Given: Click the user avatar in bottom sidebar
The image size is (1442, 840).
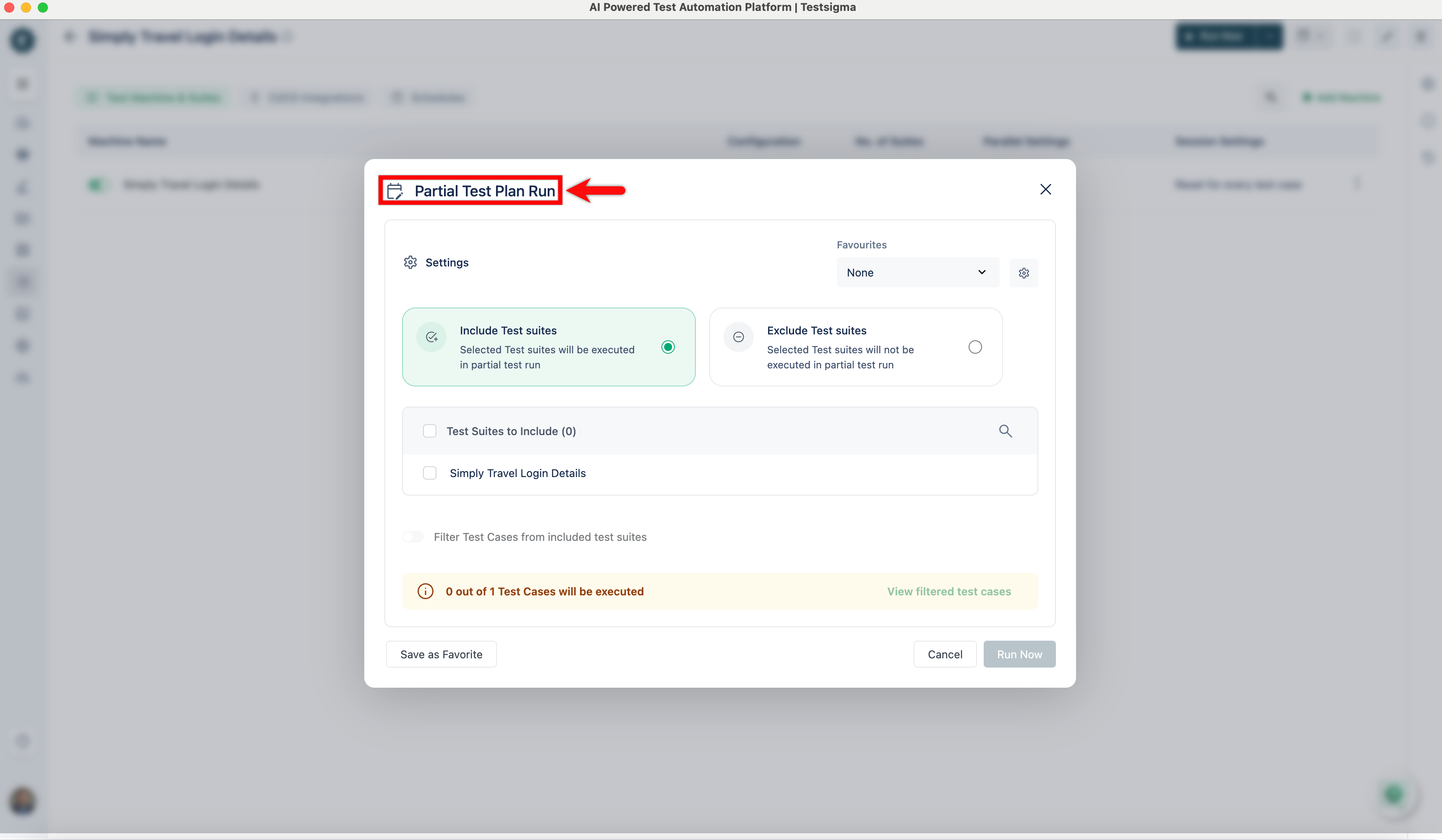Looking at the screenshot, I should click(x=23, y=801).
